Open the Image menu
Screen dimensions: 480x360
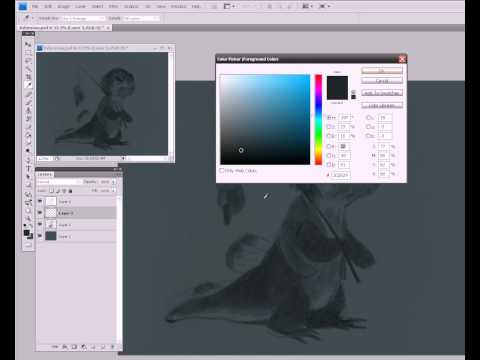[63, 6]
